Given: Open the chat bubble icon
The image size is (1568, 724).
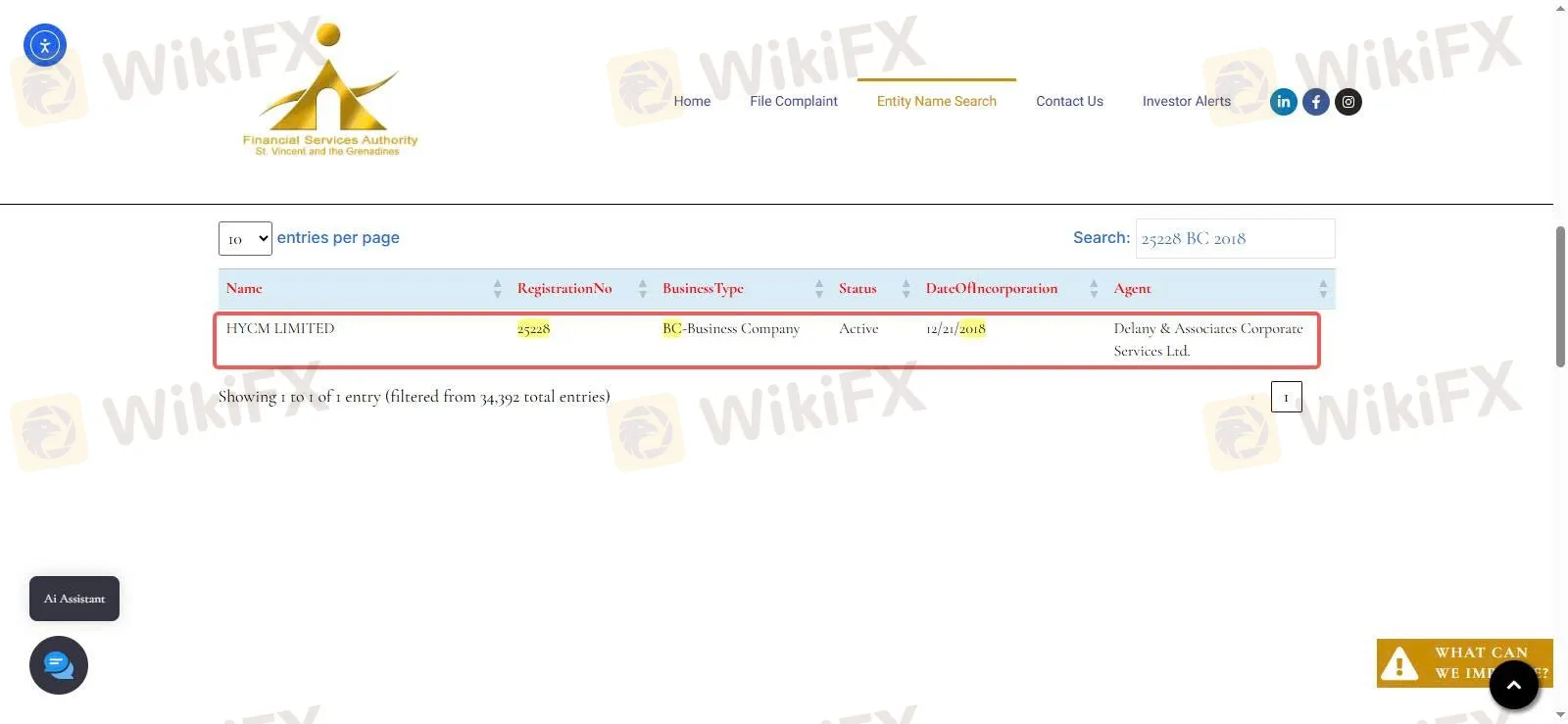Looking at the screenshot, I should pyautogui.click(x=59, y=665).
